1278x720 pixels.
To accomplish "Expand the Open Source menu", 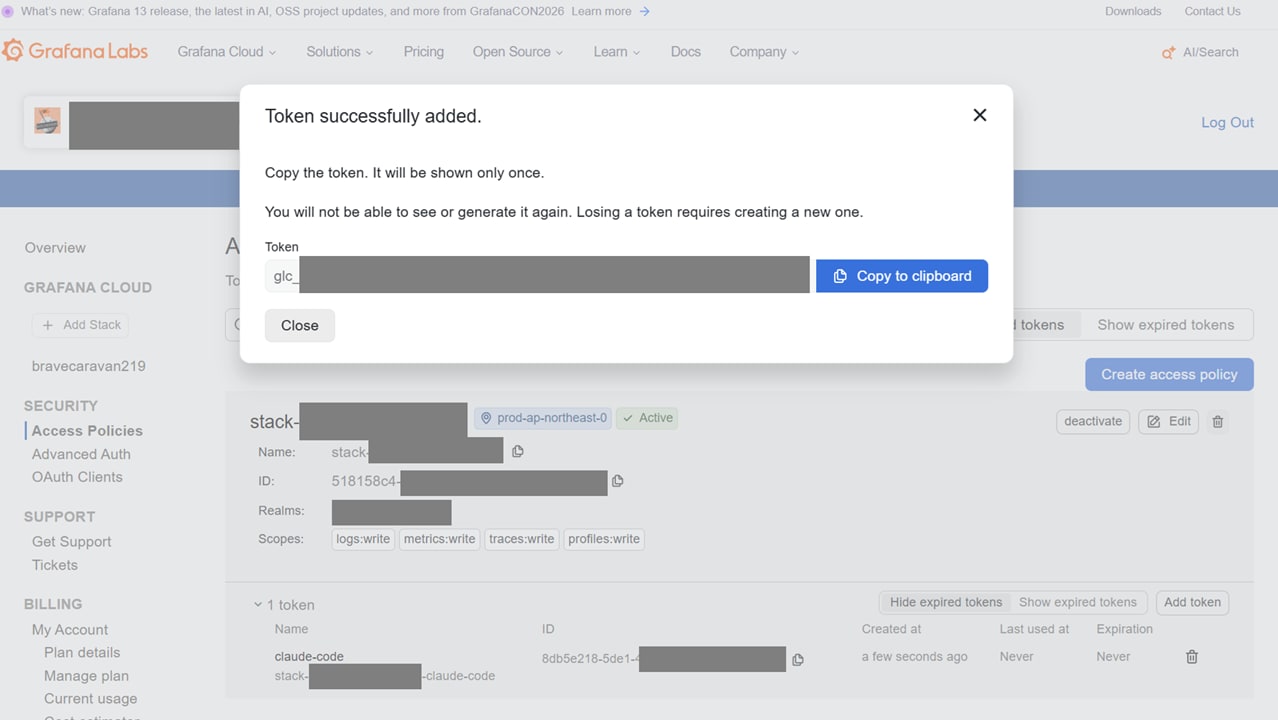I will (x=518, y=52).
